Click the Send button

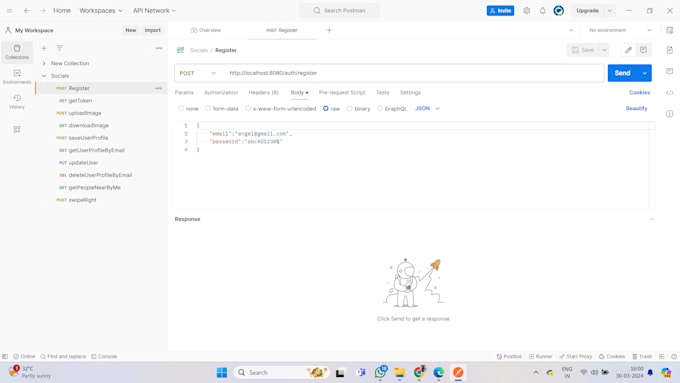pyautogui.click(x=622, y=73)
